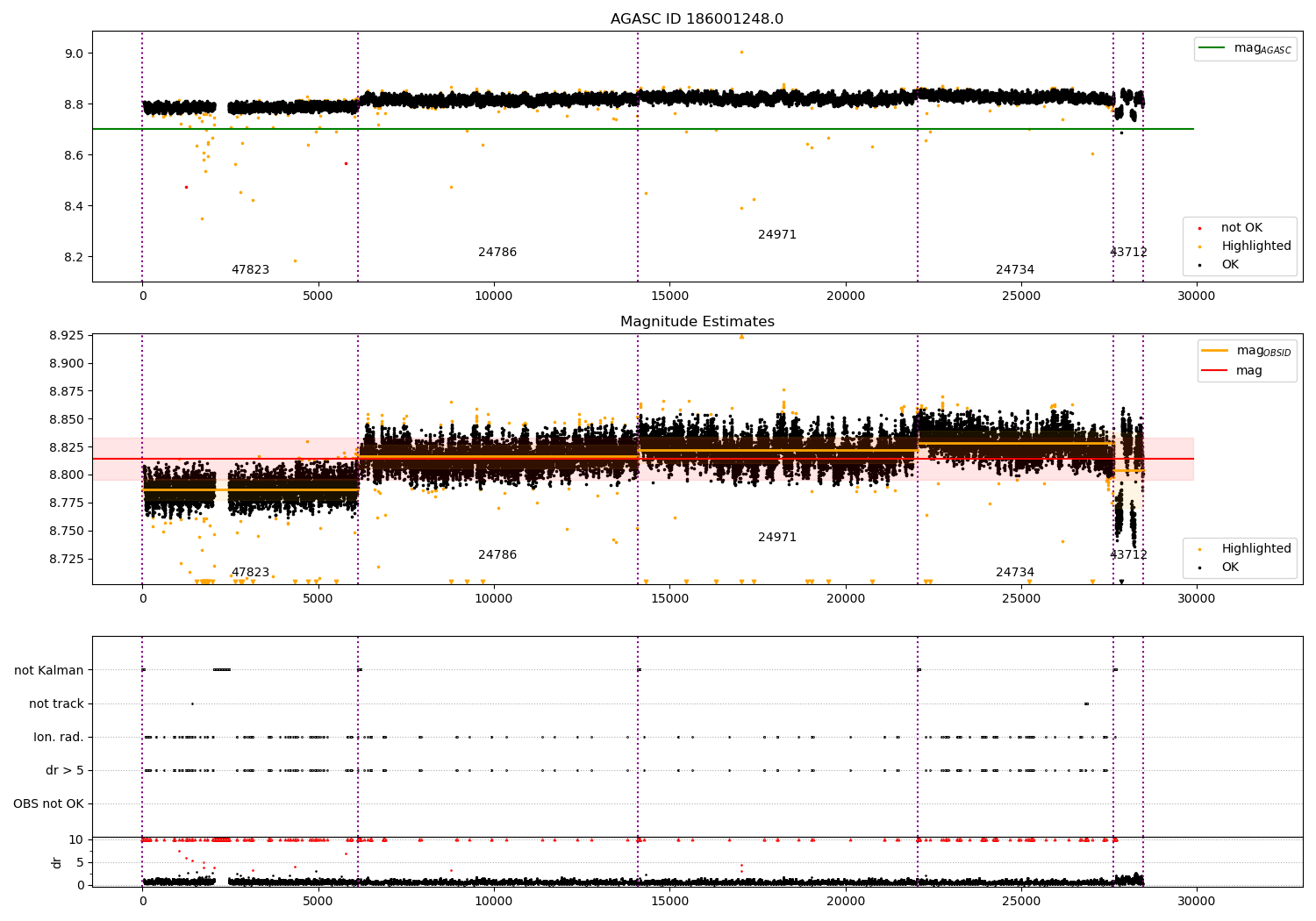Image resolution: width=1316 pixels, height=921 pixels.
Task: Select the OBS not OK row label
Action: pyautogui.click(x=48, y=803)
